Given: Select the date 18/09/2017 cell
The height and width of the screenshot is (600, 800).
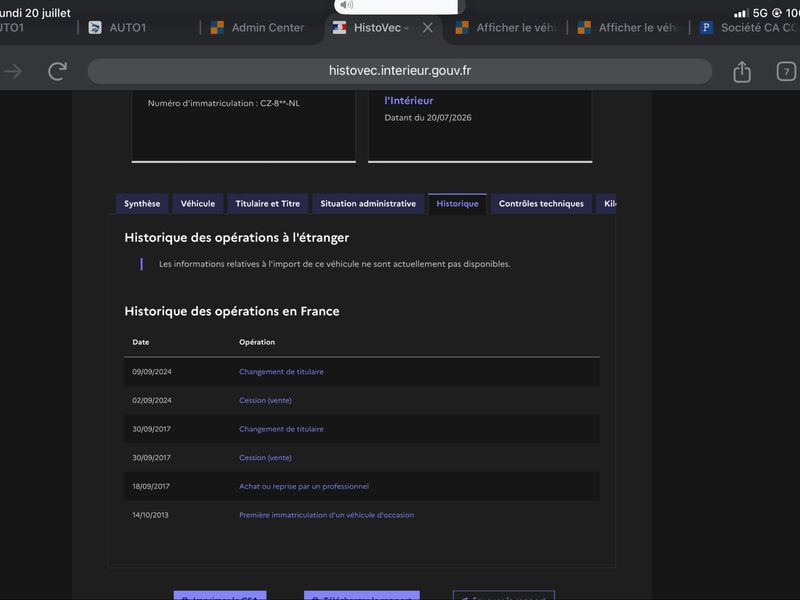Looking at the screenshot, I should [151, 486].
